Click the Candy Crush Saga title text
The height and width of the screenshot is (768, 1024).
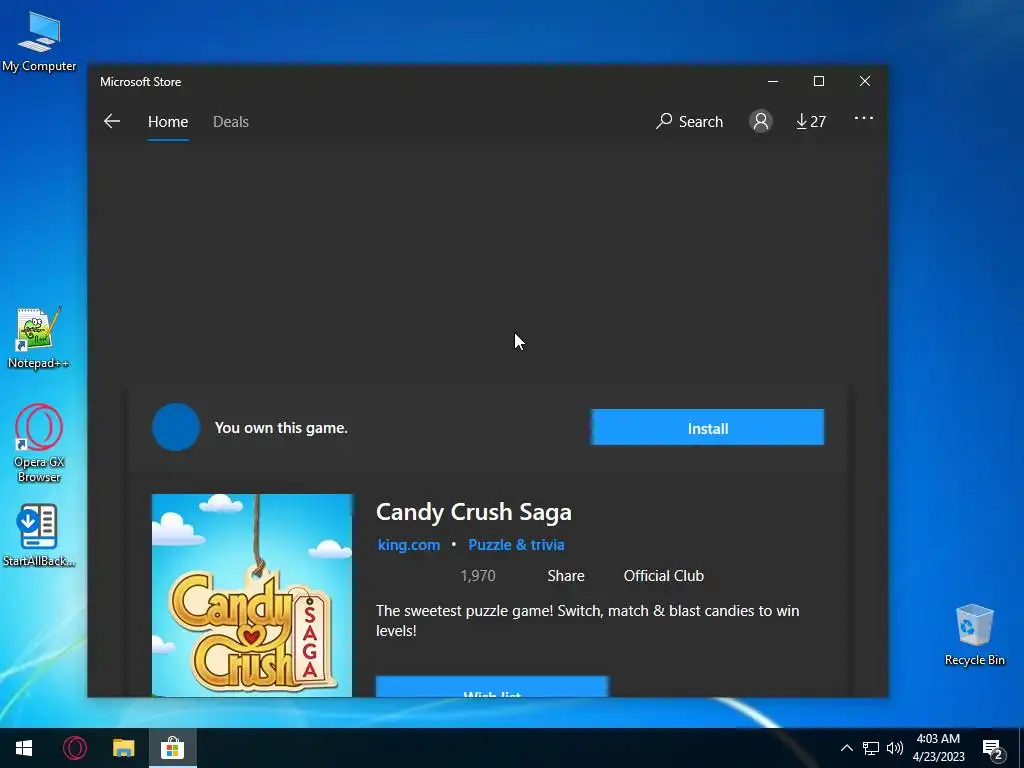[473, 512]
